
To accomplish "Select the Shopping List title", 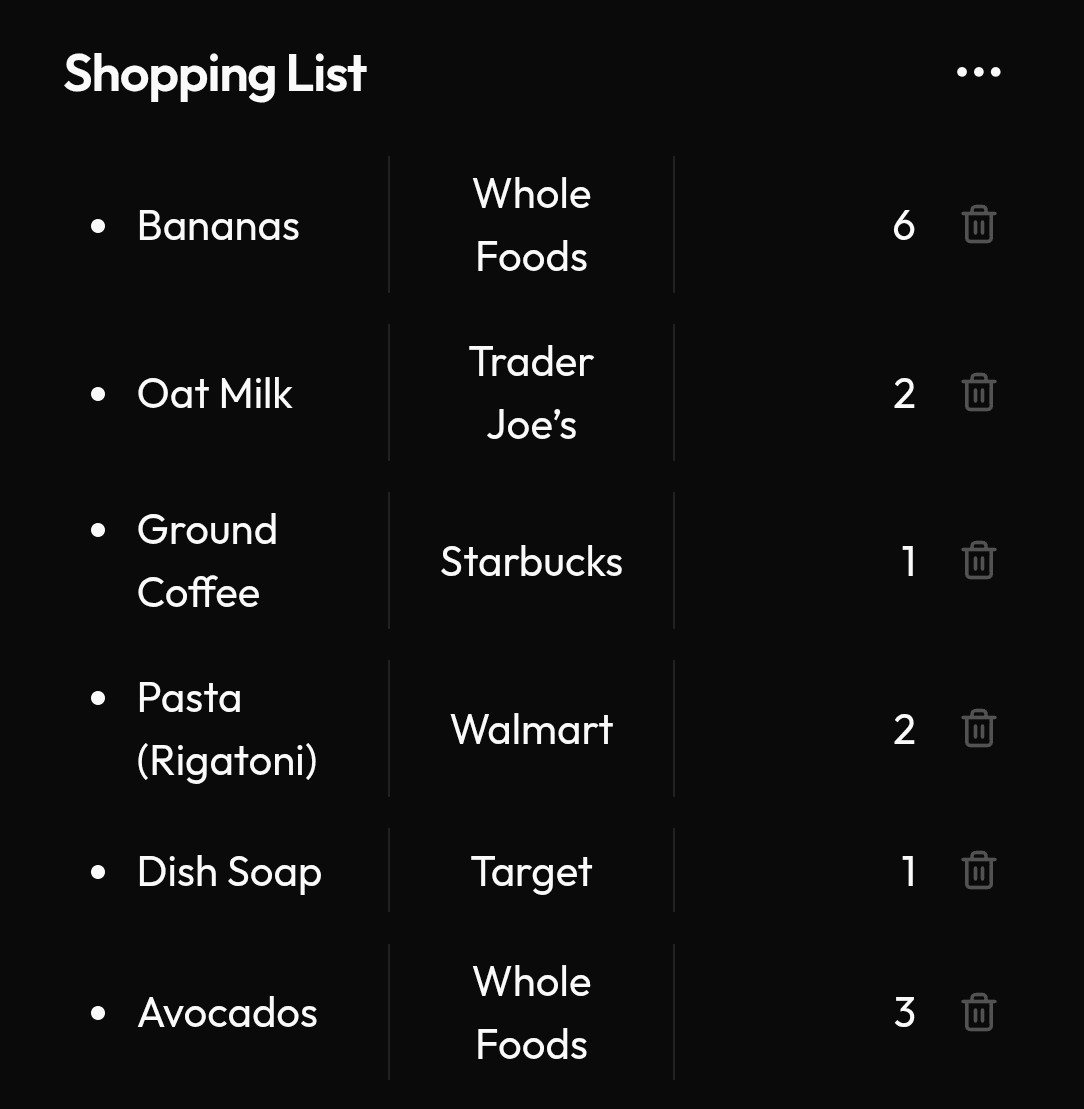I will pyautogui.click(x=216, y=75).
